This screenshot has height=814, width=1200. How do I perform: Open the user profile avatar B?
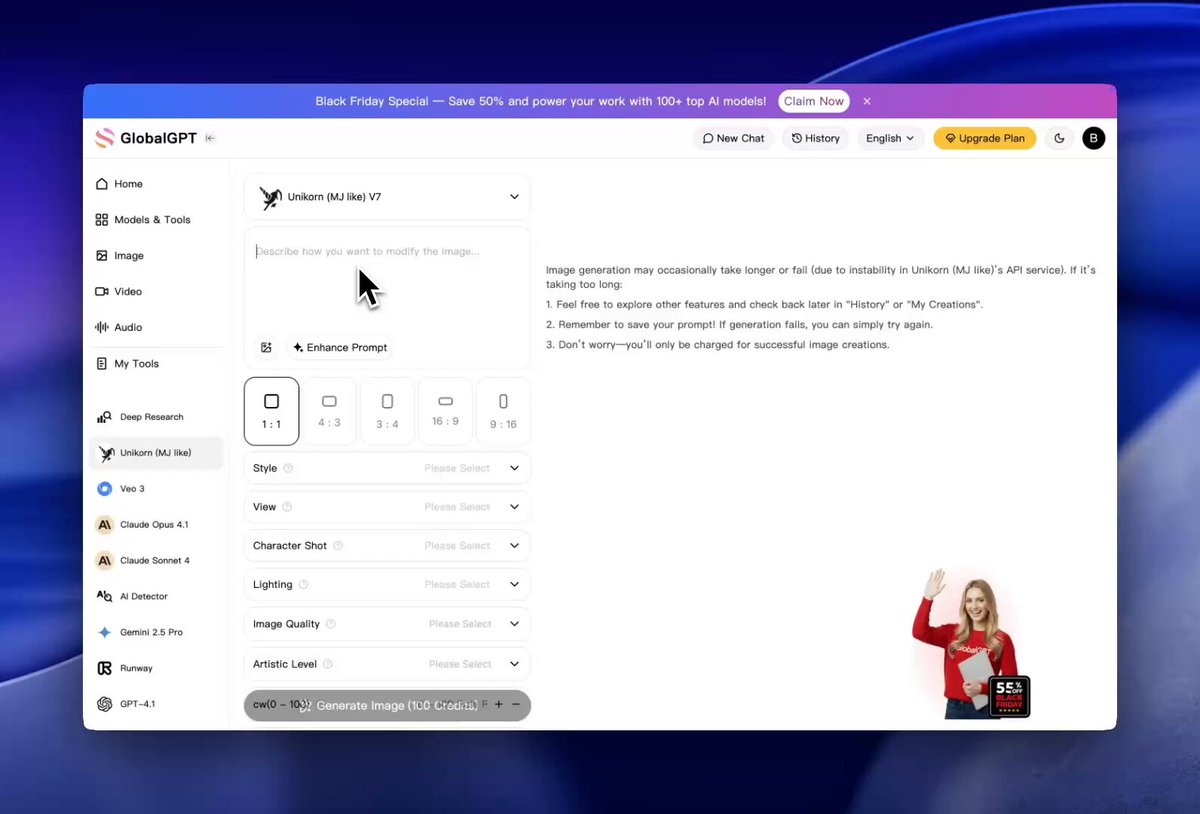pos(1094,138)
